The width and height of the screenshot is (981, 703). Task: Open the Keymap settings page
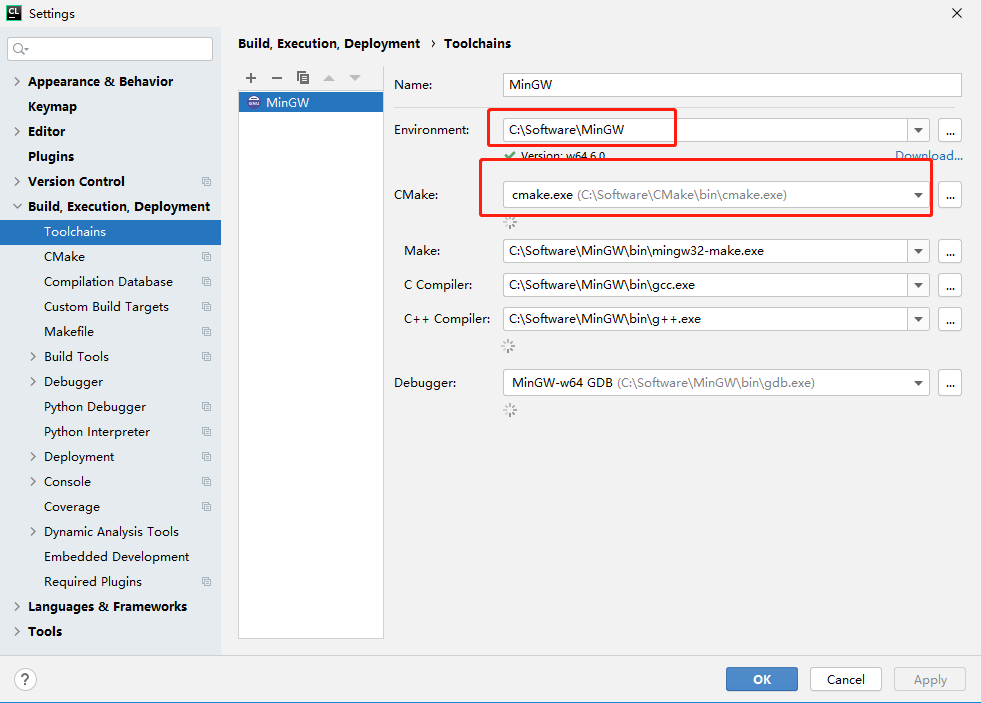53,106
